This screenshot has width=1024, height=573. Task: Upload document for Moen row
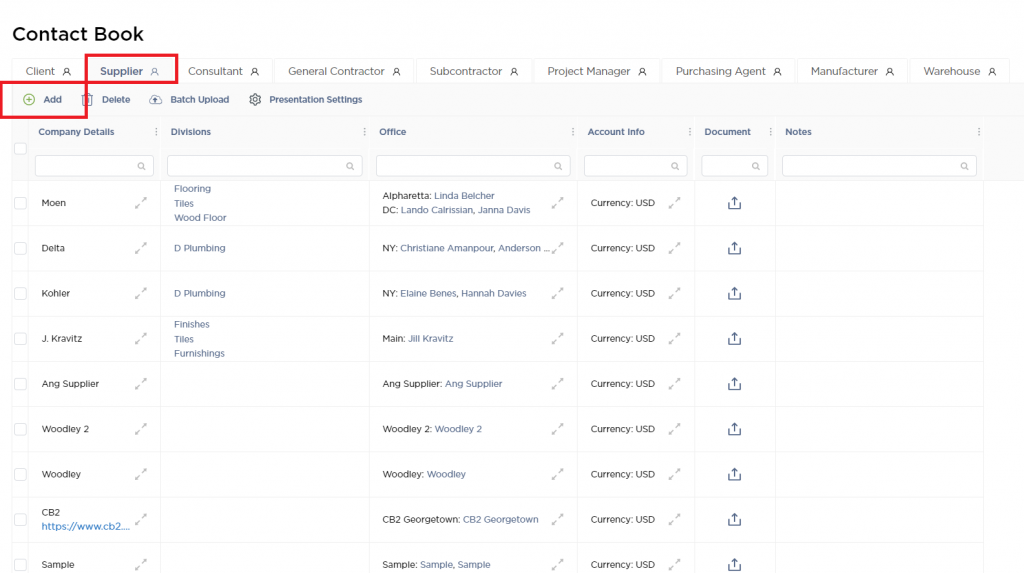[x=734, y=203]
